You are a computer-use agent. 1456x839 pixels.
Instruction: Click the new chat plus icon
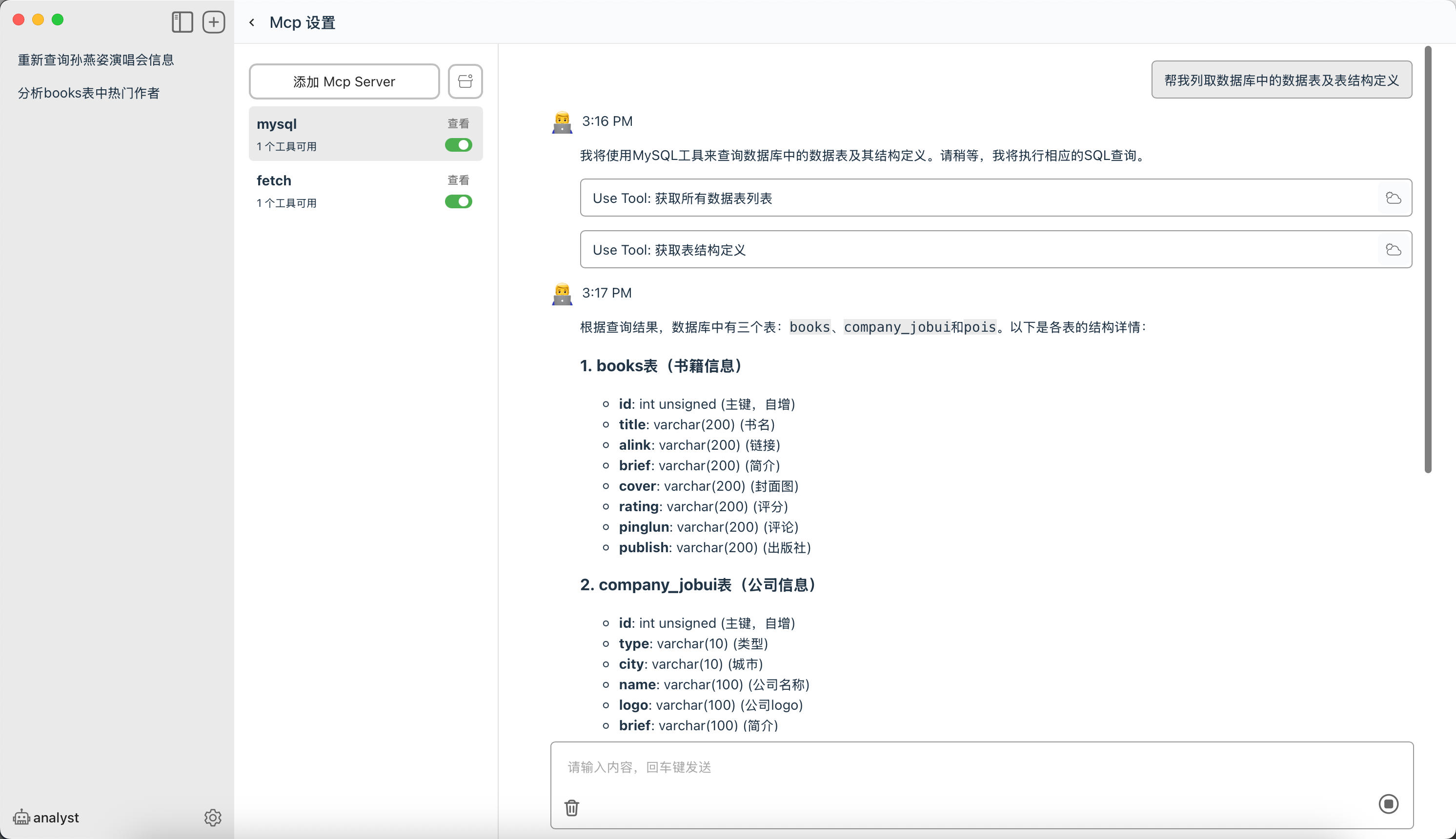coord(213,22)
